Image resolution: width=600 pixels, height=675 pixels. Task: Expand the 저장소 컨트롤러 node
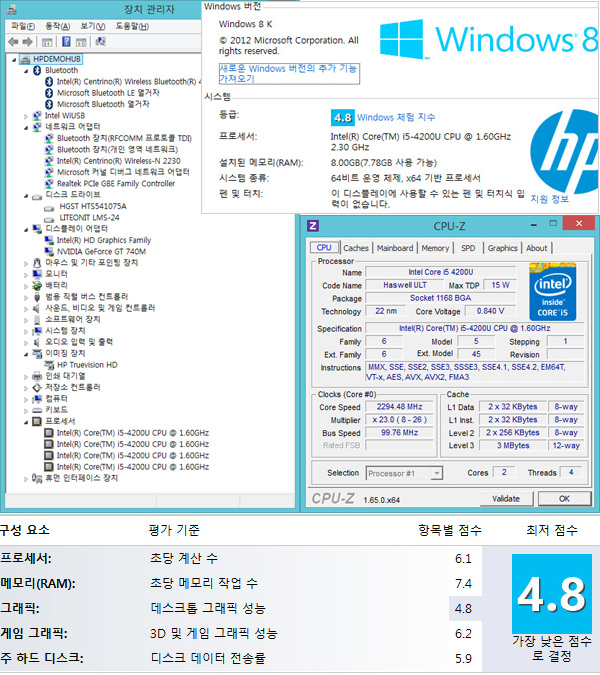(x=26, y=388)
